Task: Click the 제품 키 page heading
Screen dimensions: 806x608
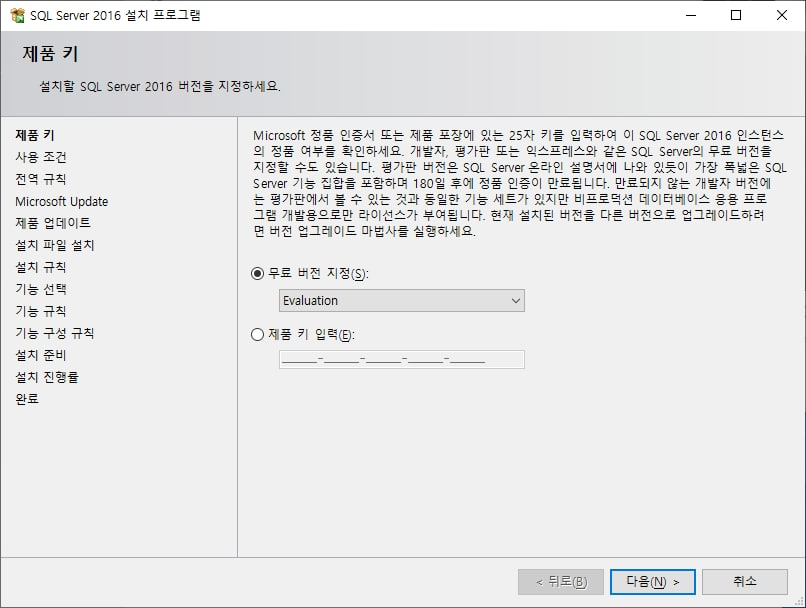Action: pos(50,53)
